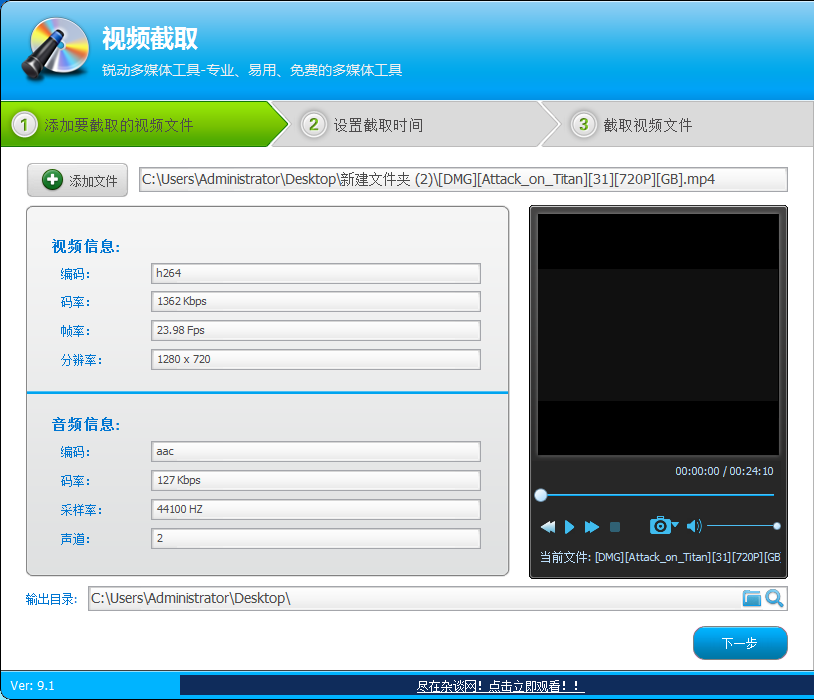Click the 采样率 label
This screenshot has width=814, height=700.
pos(81,510)
